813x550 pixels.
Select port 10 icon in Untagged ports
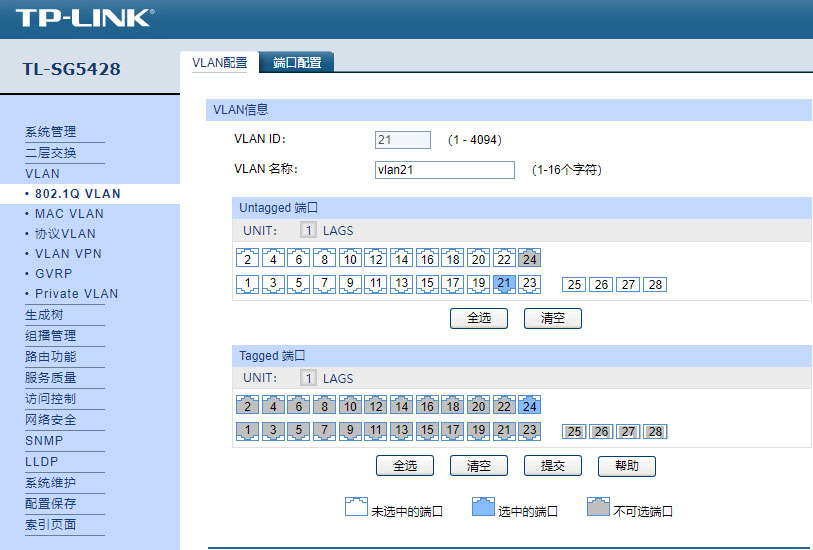coord(350,259)
